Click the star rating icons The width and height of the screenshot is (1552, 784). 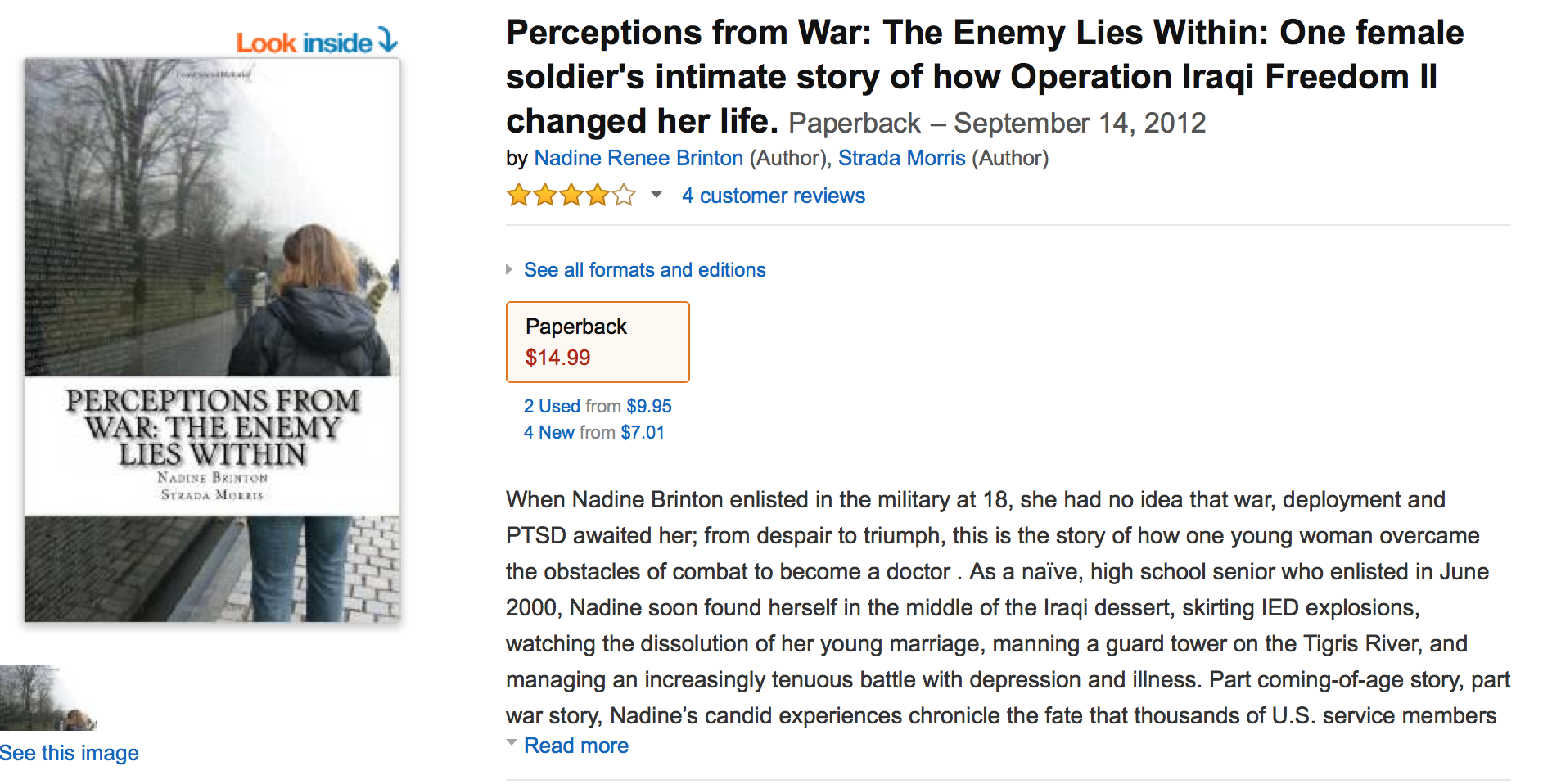tap(571, 196)
